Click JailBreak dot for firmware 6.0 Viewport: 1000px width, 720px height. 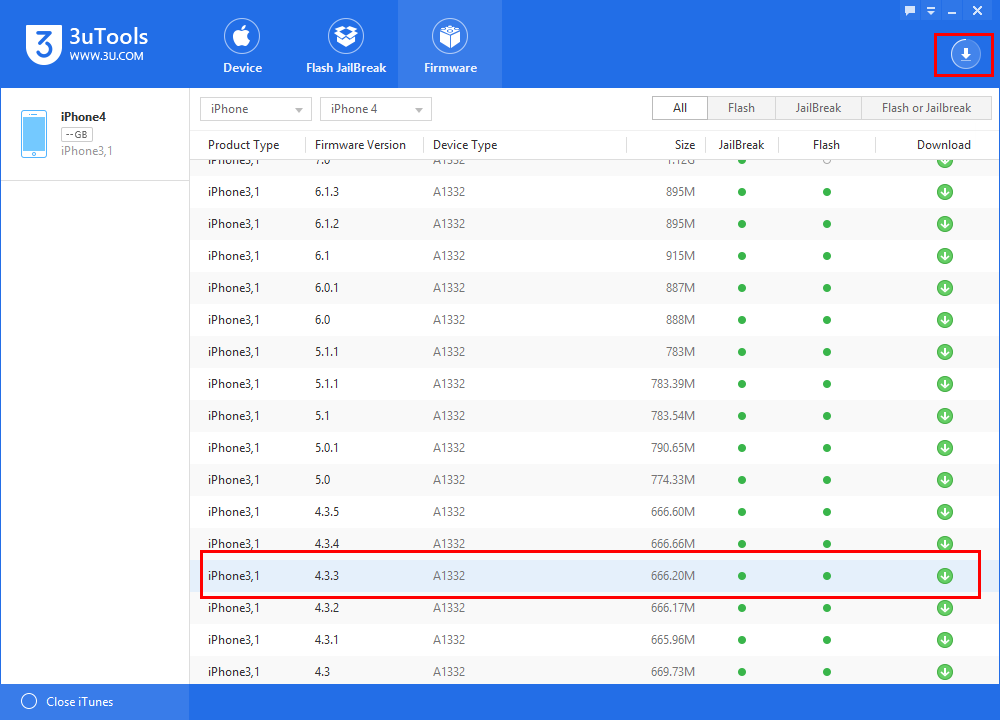(742, 320)
